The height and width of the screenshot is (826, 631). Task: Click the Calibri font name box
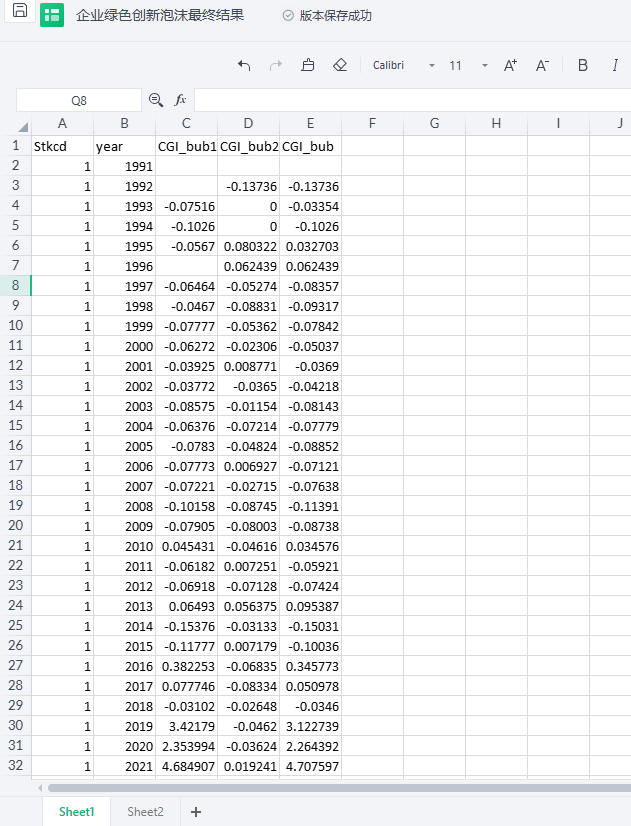tap(389, 65)
